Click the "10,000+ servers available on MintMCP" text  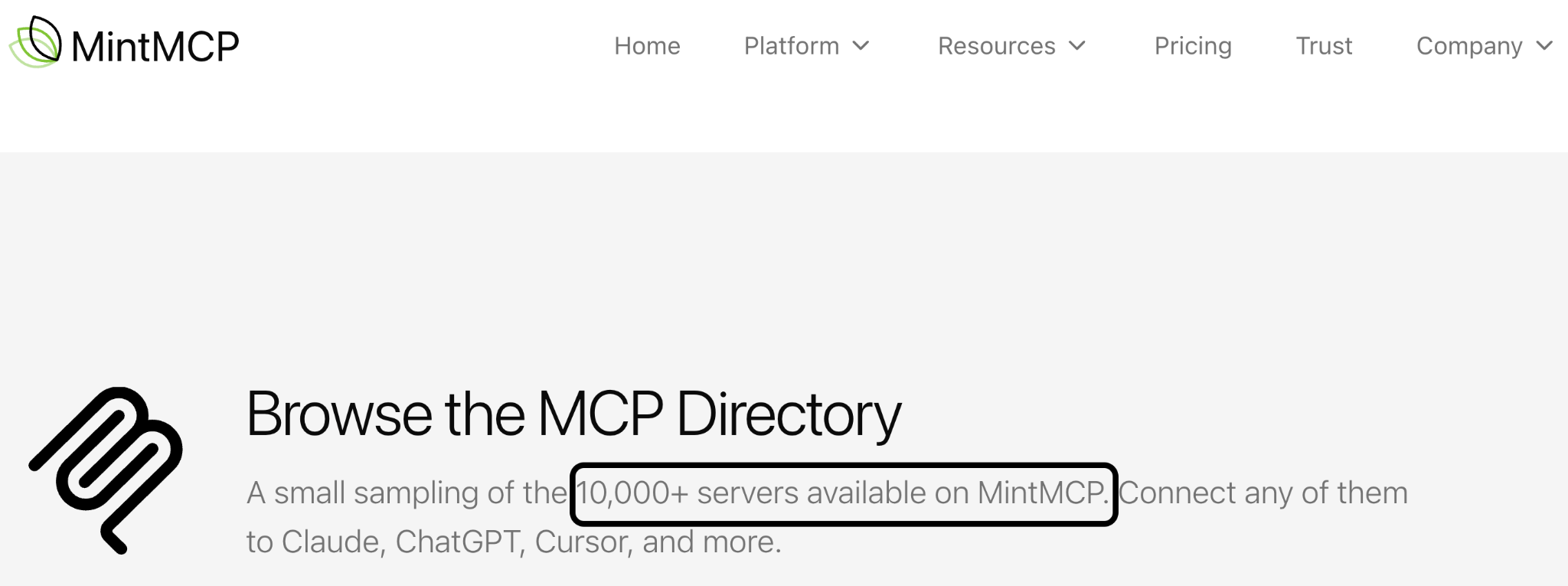coord(843,493)
